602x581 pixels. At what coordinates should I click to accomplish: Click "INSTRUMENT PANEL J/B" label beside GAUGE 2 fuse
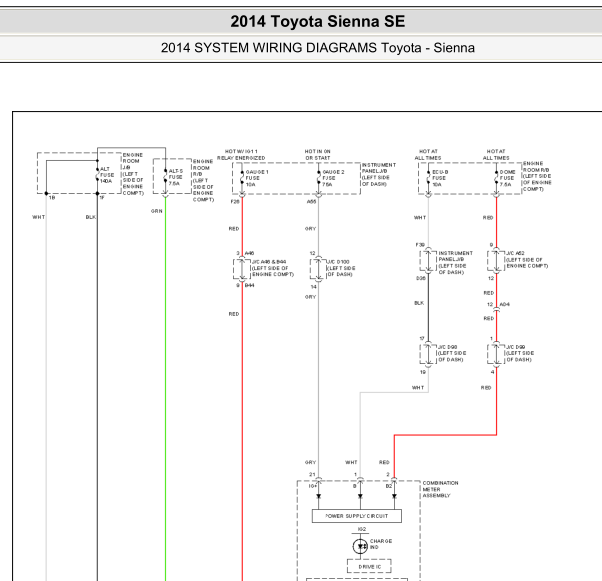[379, 174]
